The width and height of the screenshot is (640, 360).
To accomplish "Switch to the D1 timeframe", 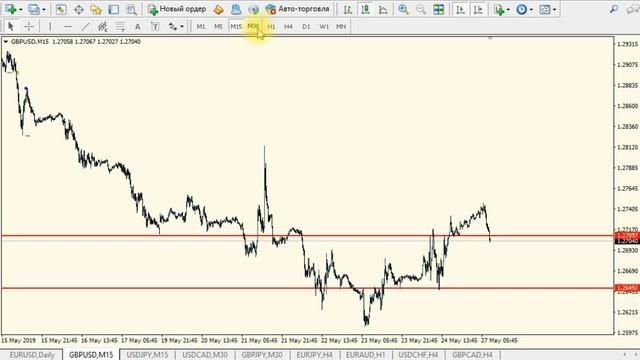I will (x=306, y=27).
